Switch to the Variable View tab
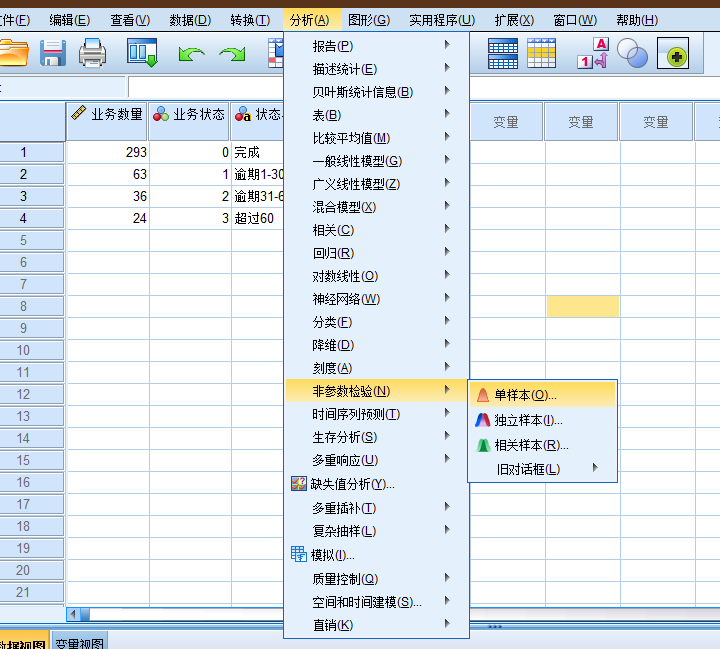 79,643
